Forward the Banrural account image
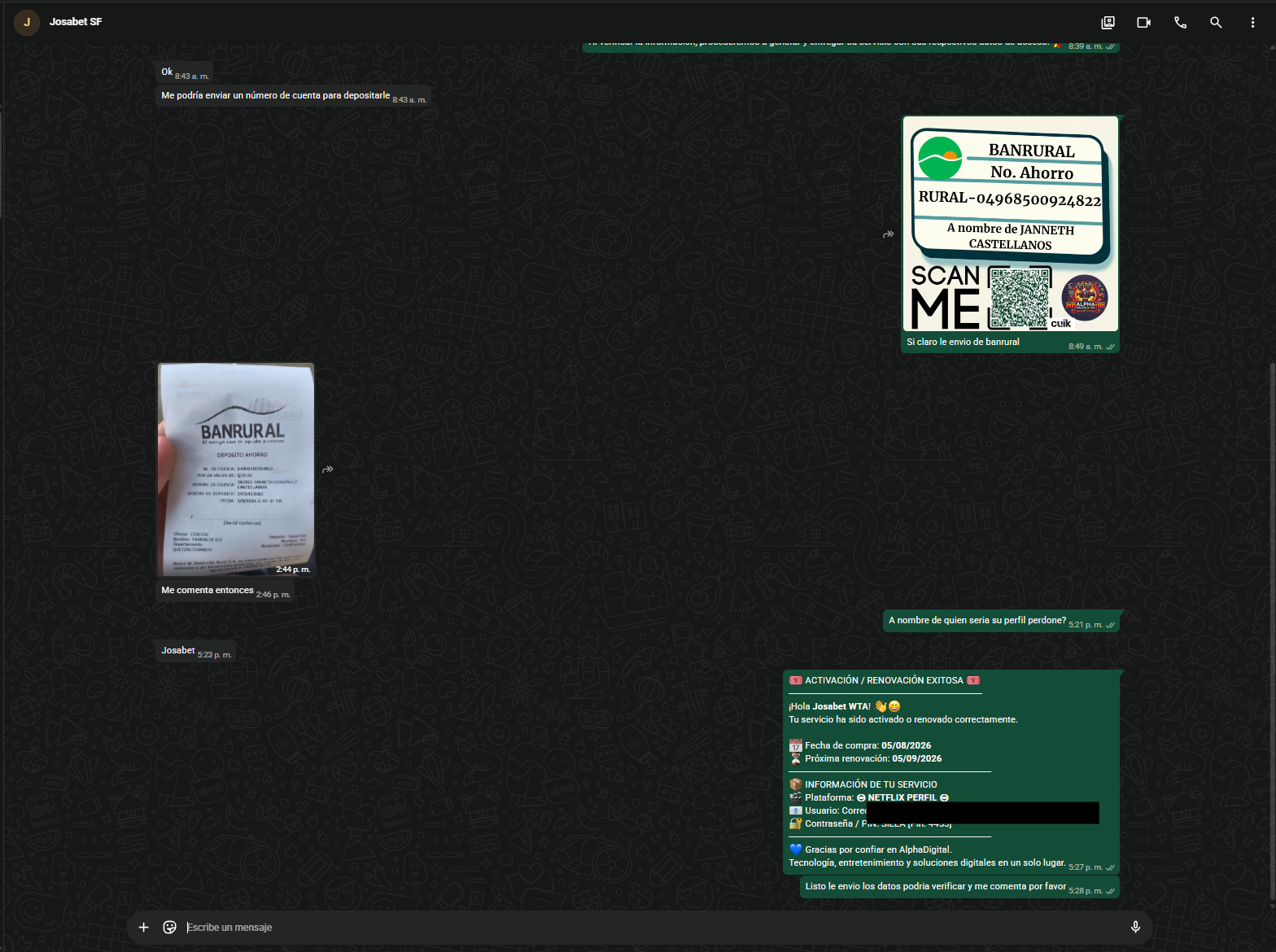 tap(889, 234)
